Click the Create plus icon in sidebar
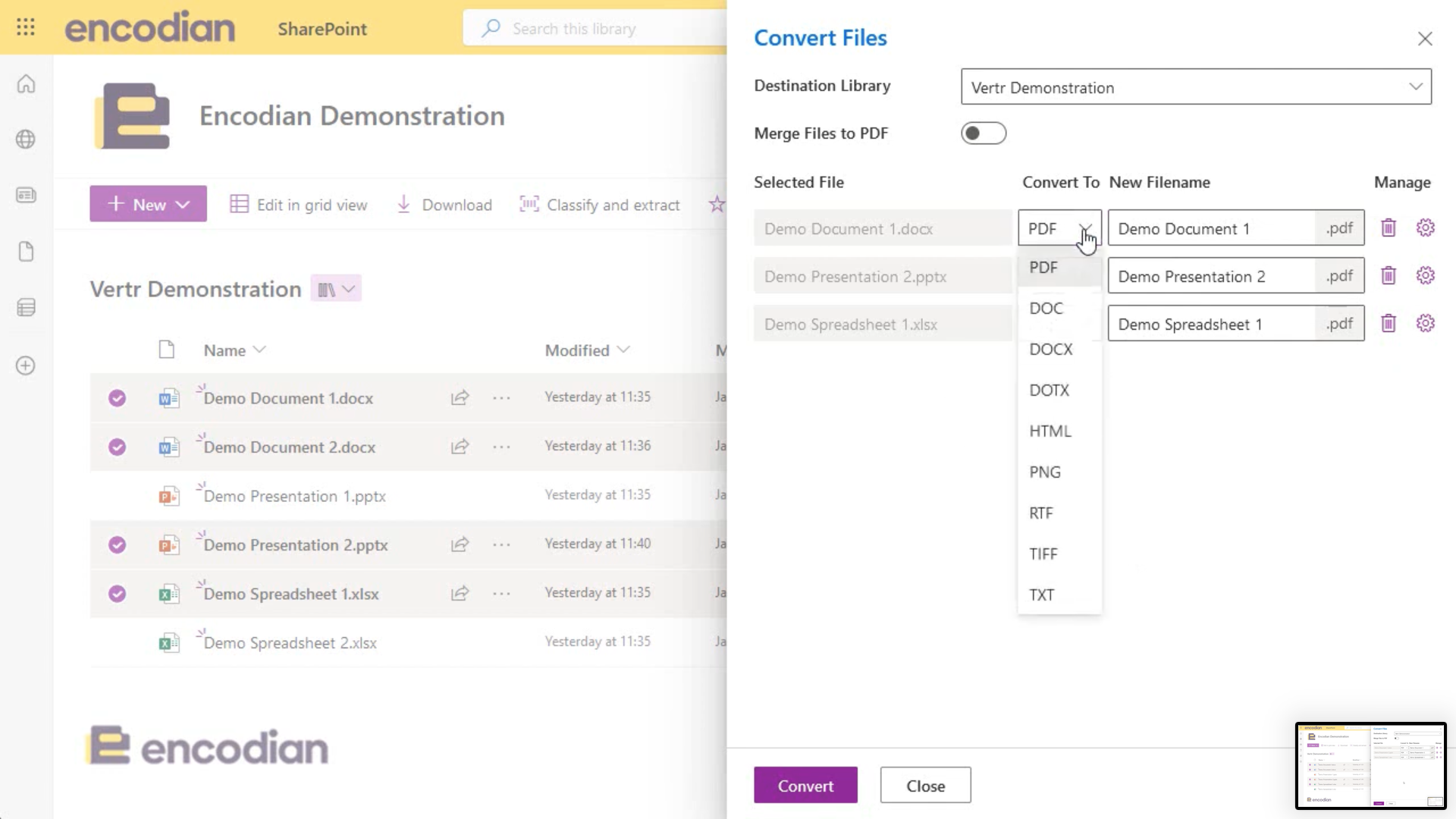The image size is (1456, 819). [x=26, y=366]
